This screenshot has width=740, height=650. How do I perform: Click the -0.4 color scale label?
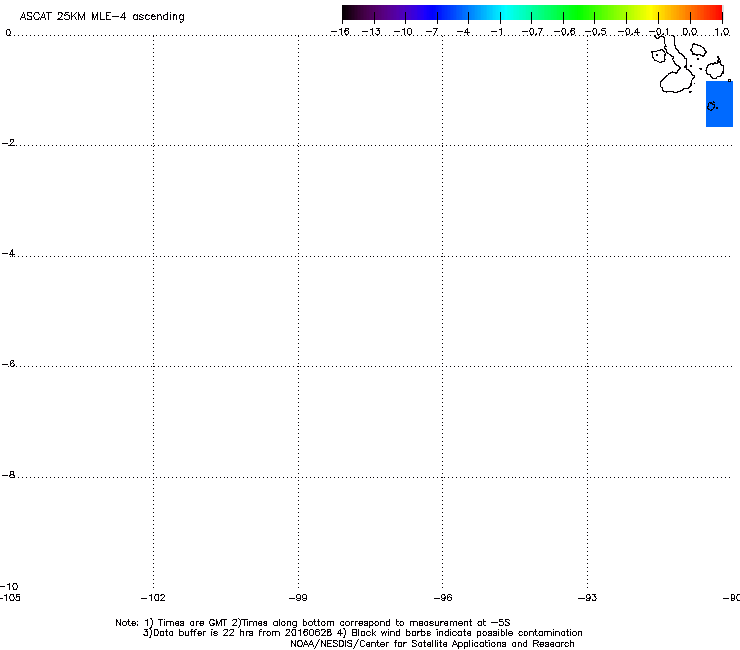point(629,32)
